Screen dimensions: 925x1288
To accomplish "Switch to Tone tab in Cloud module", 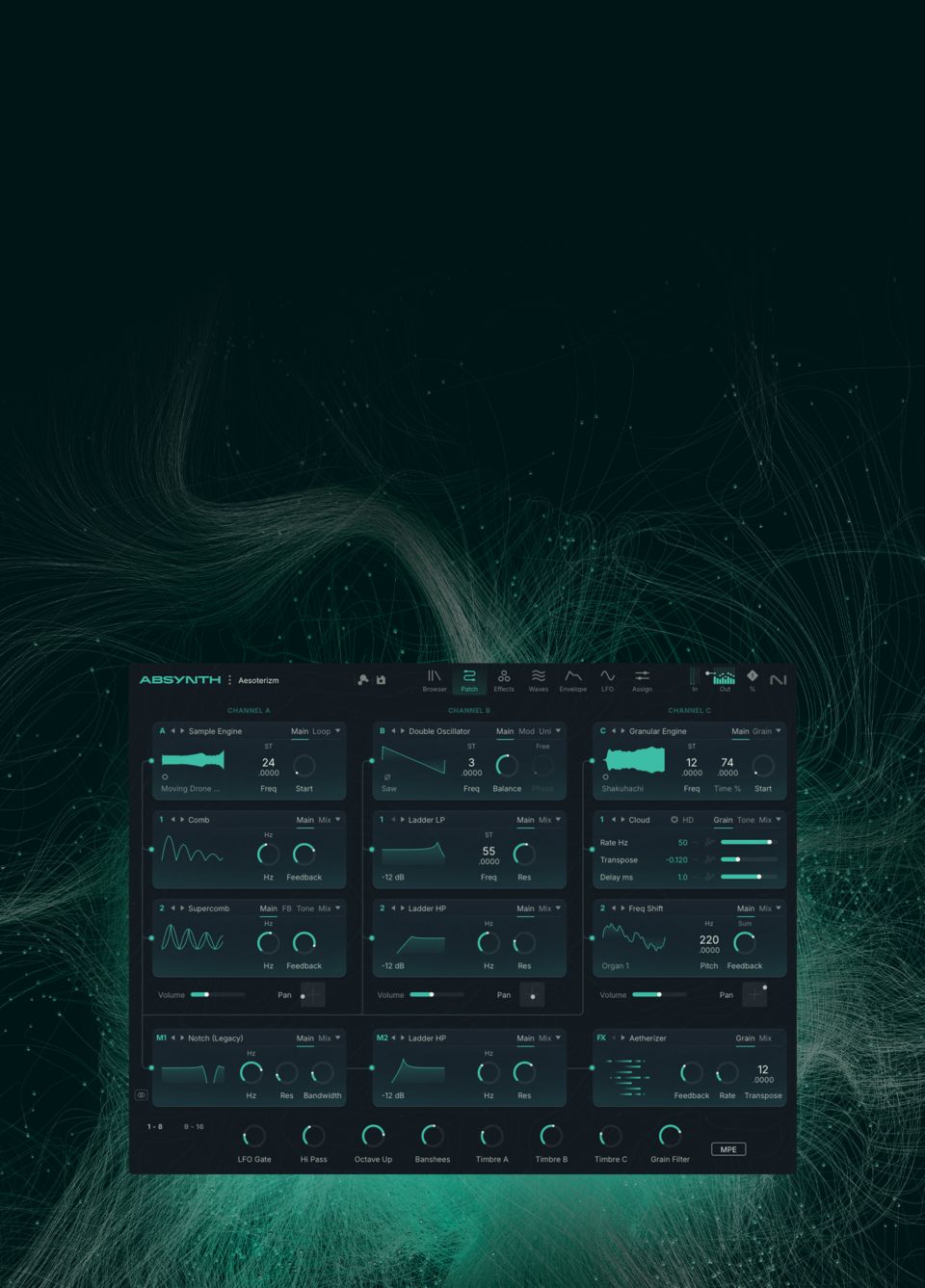I will [x=746, y=820].
